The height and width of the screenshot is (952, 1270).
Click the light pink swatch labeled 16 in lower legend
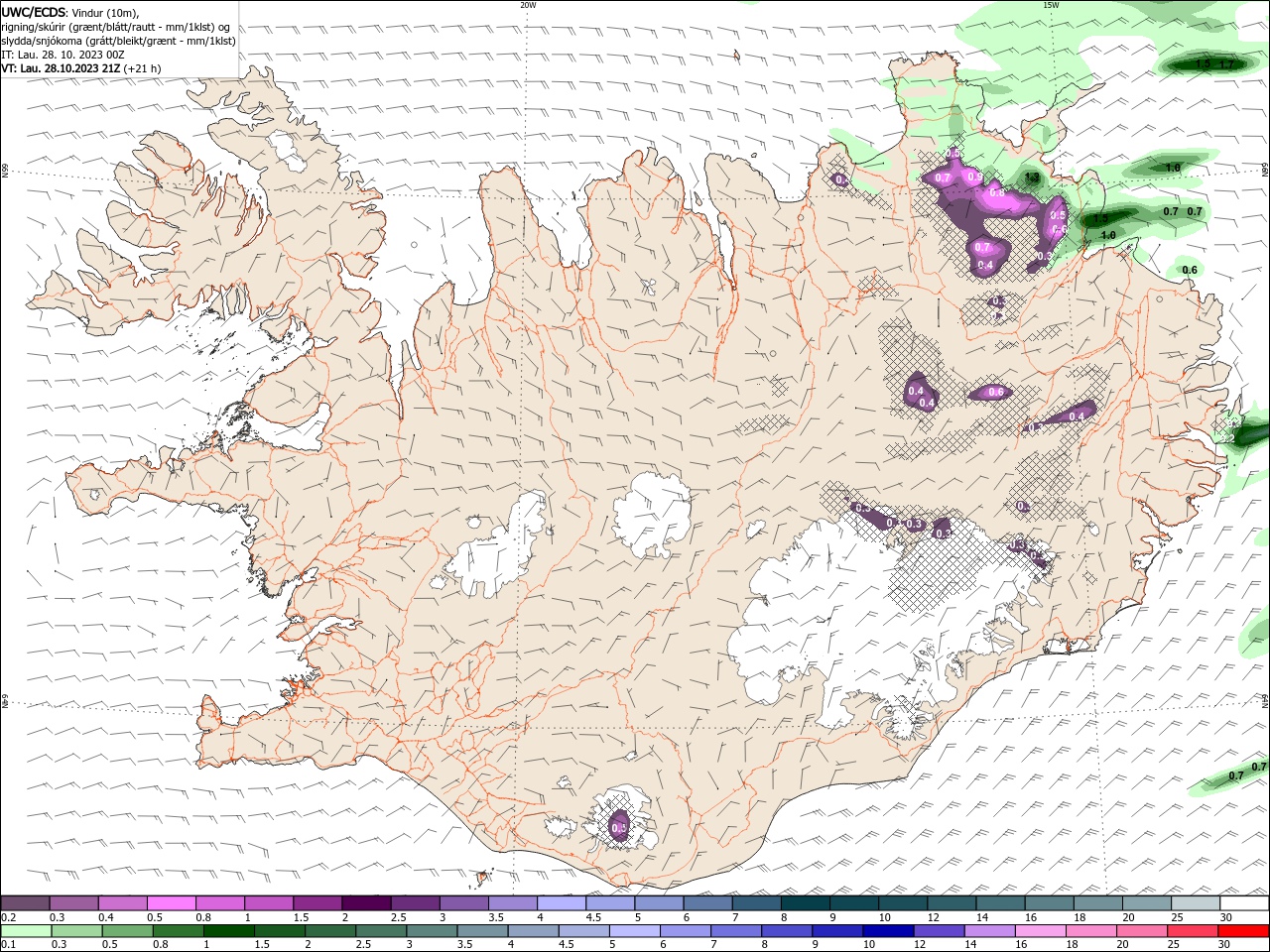click(x=1039, y=931)
